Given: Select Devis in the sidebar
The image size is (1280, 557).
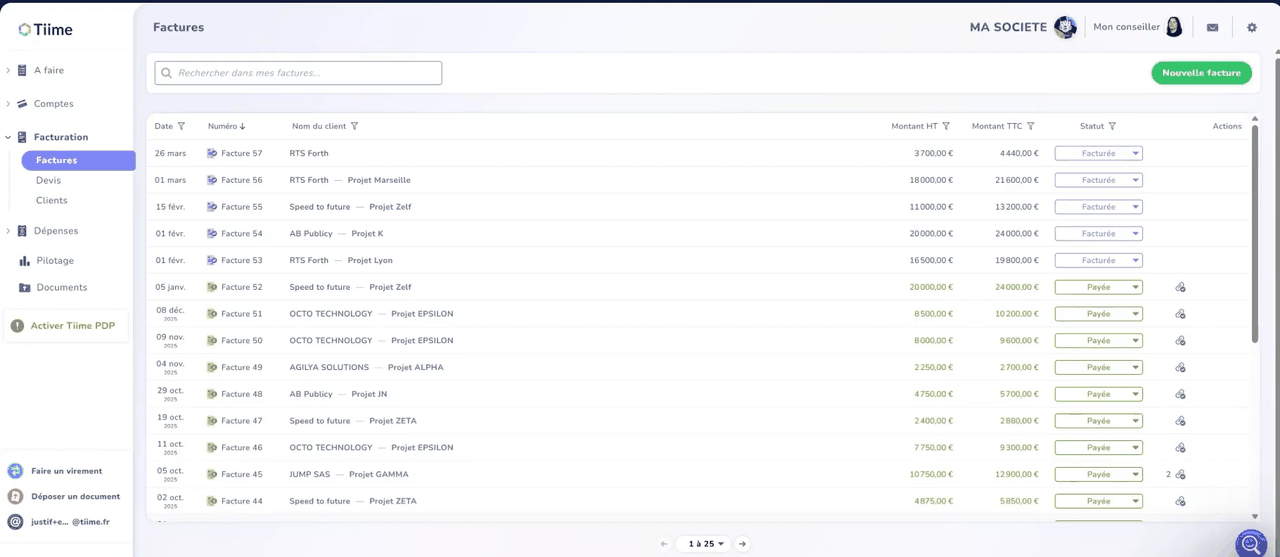Looking at the screenshot, I should (x=48, y=180).
